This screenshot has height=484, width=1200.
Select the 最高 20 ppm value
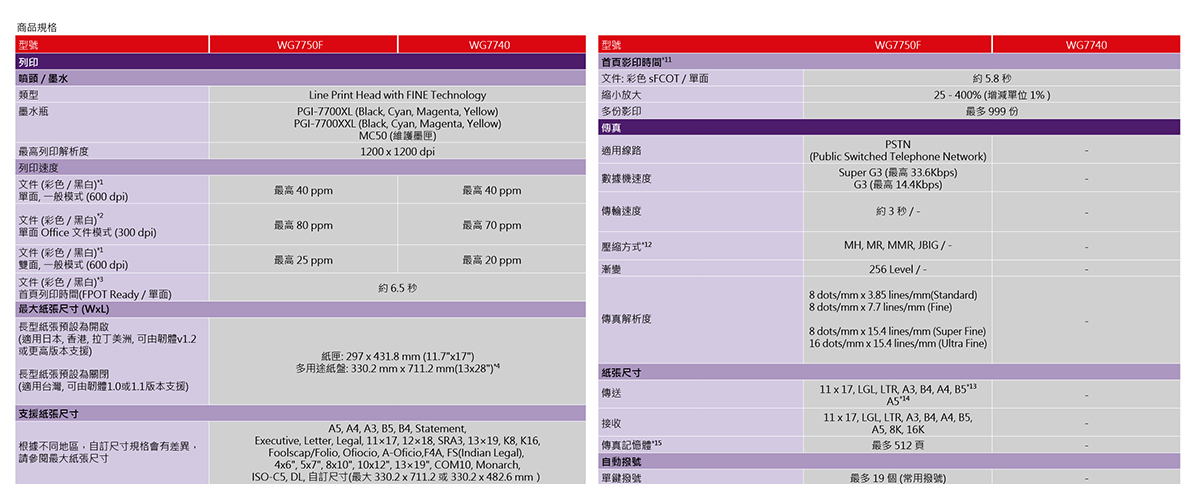pos(491,260)
